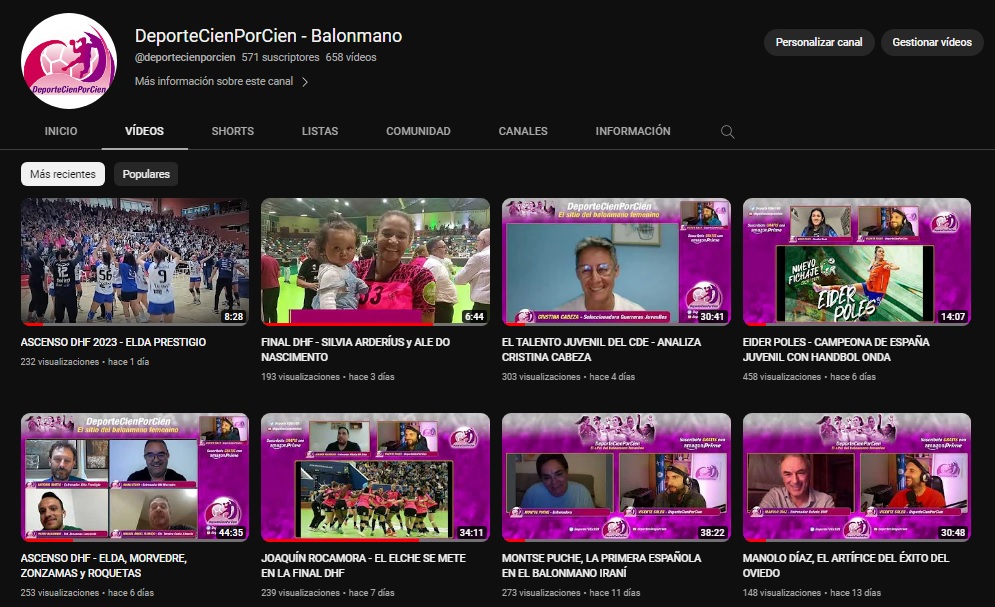Click the 14:07 duration badge
The width and height of the screenshot is (995, 607).
click(x=953, y=317)
